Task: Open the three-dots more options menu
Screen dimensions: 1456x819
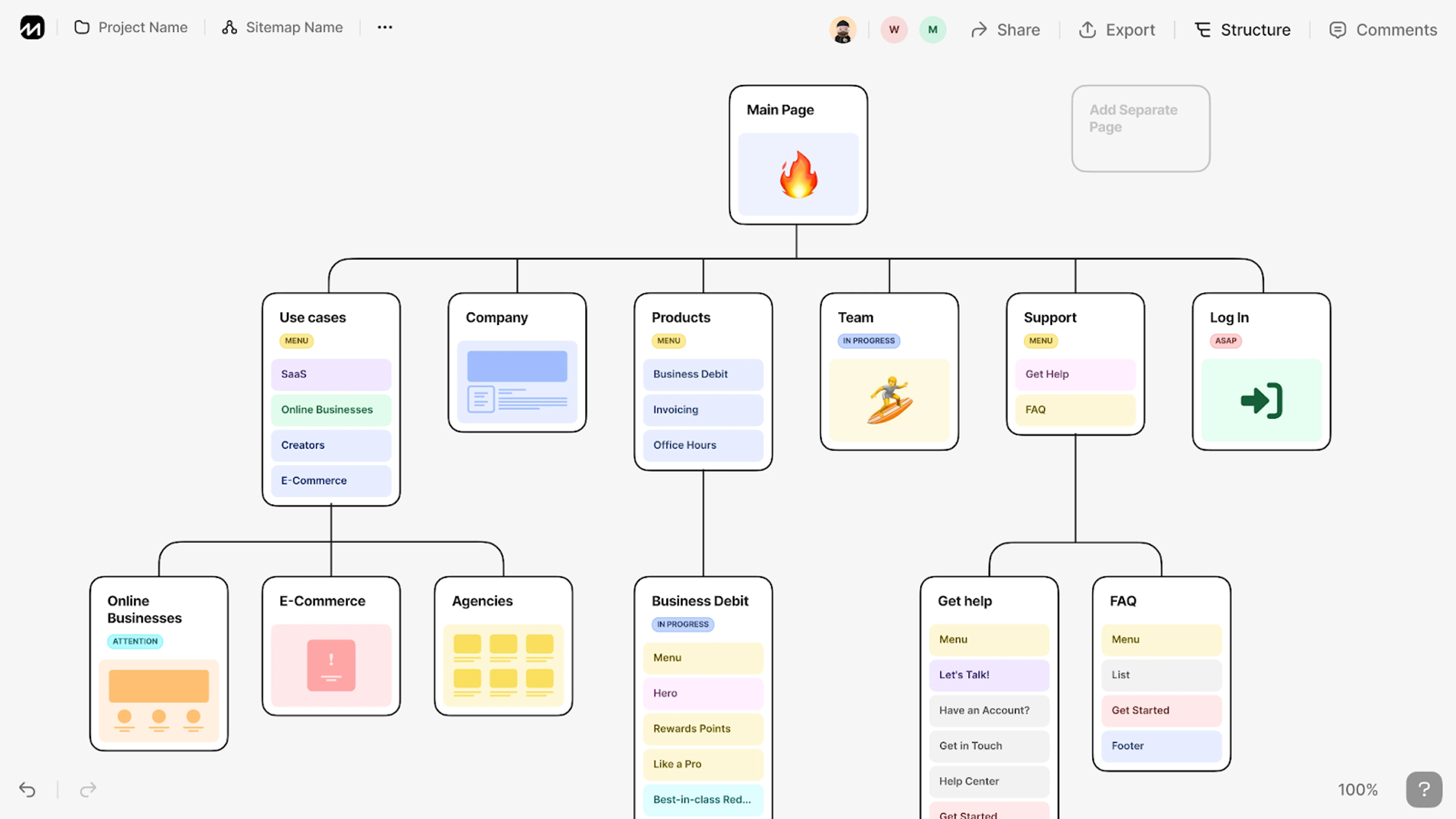Action: 385,28
